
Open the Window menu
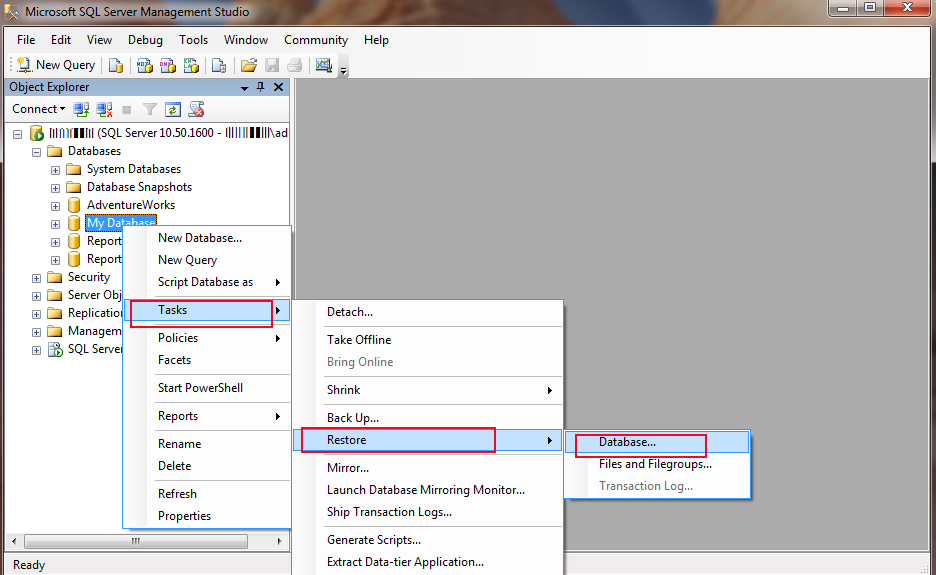click(x=246, y=40)
